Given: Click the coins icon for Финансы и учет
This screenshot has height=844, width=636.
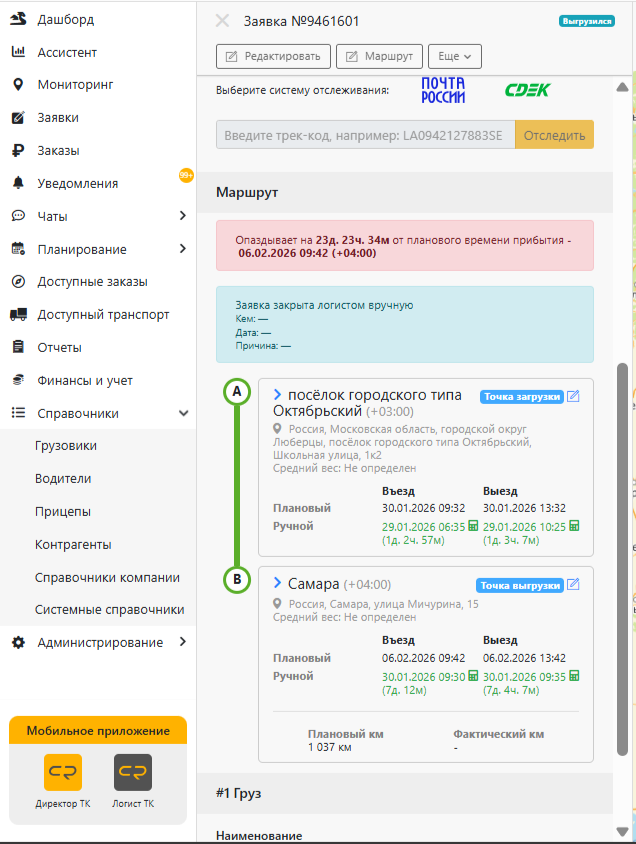Looking at the screenshot, I should pos(18,380).
